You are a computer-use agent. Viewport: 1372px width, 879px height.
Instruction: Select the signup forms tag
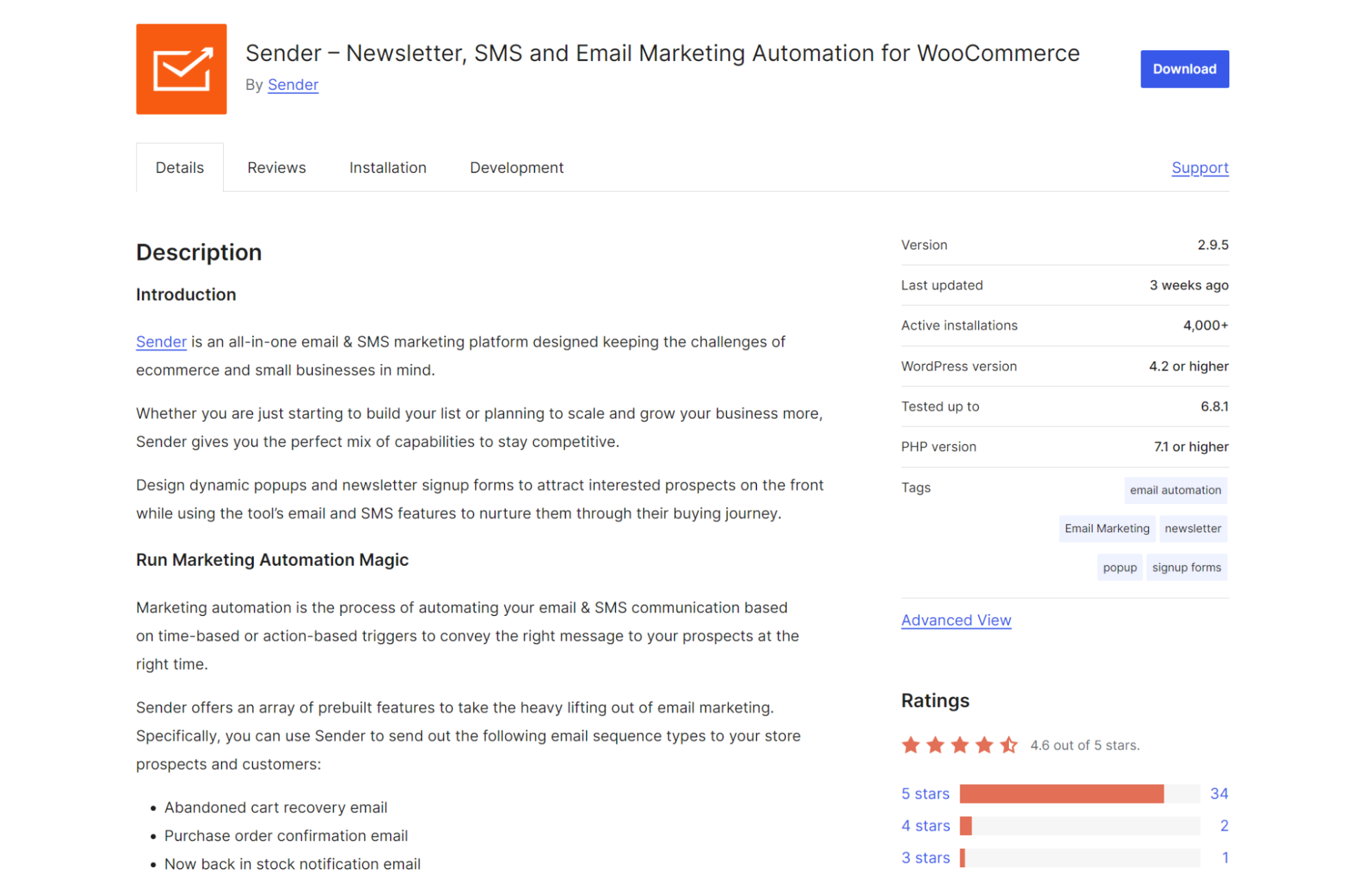(1187, 568)
